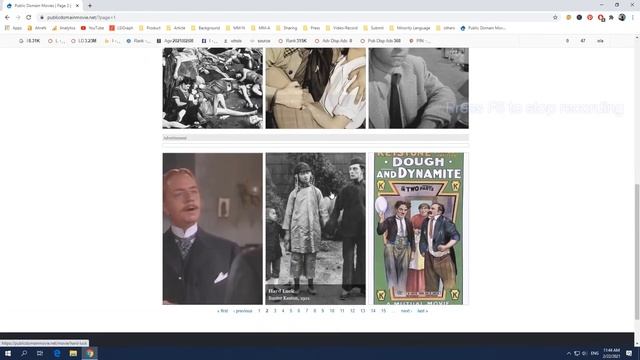The height and width of the screenshot is (360, 640).
Task: Click the page vertical scrollbar thumb
Action: [637, 251]
